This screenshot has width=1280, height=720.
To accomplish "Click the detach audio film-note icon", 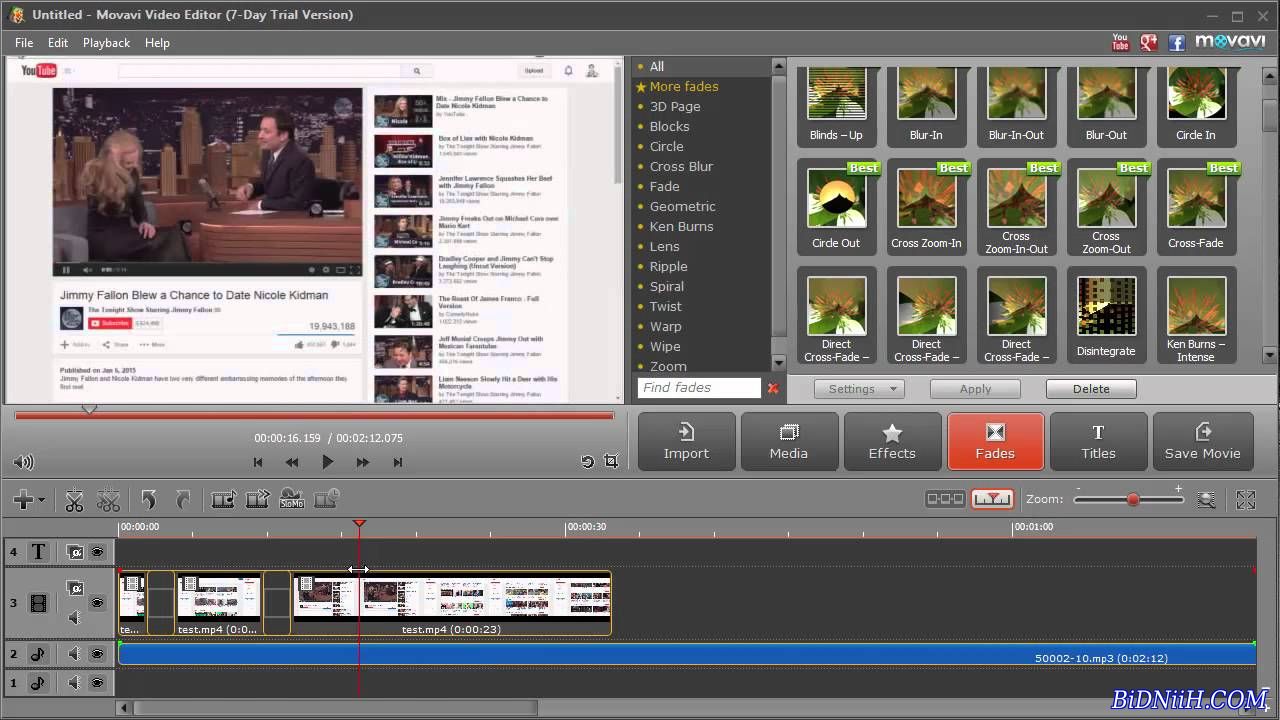I will [x=223, y=499].
